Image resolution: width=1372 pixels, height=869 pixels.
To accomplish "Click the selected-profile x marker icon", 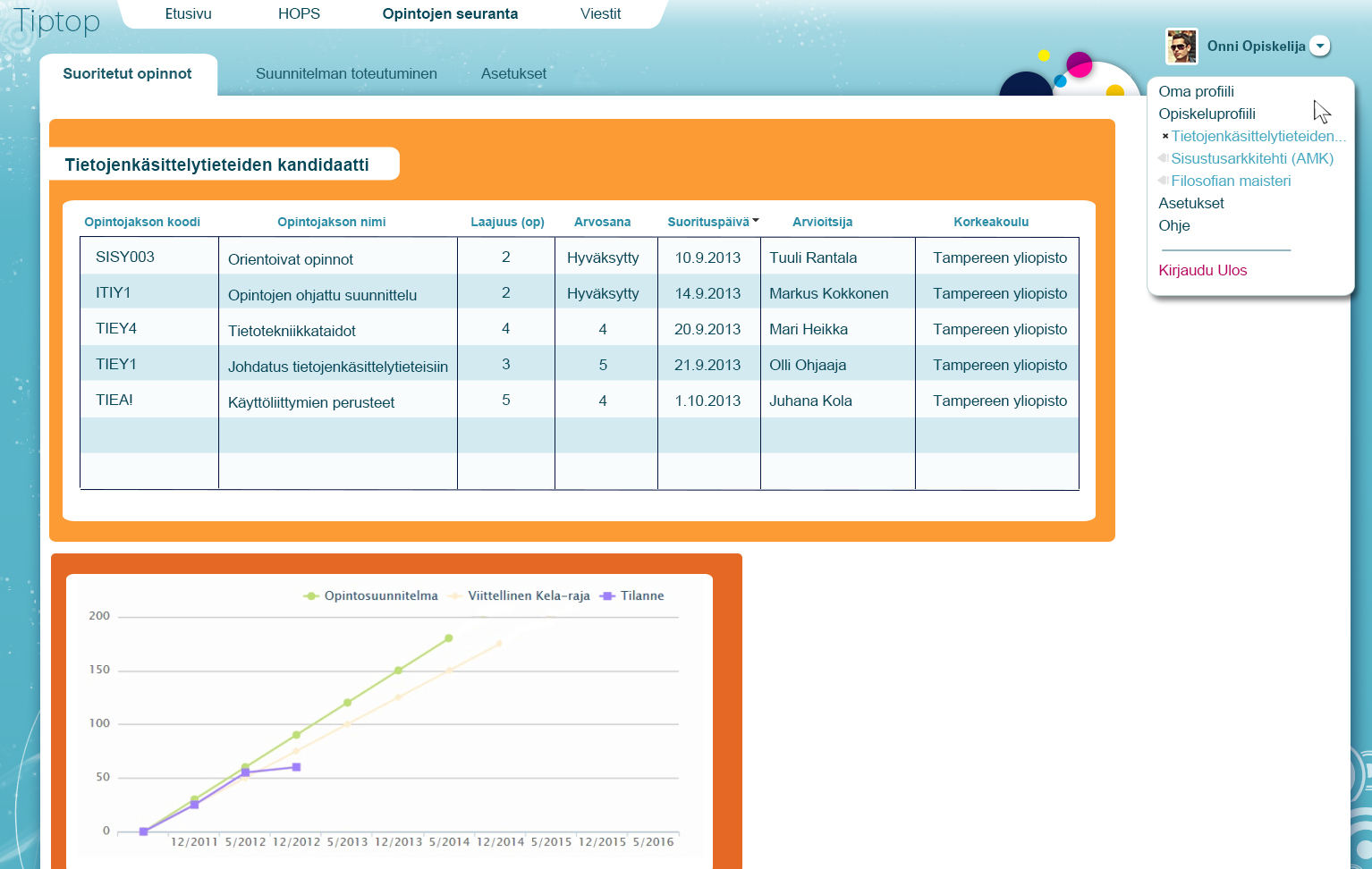I will [1165, 136].
